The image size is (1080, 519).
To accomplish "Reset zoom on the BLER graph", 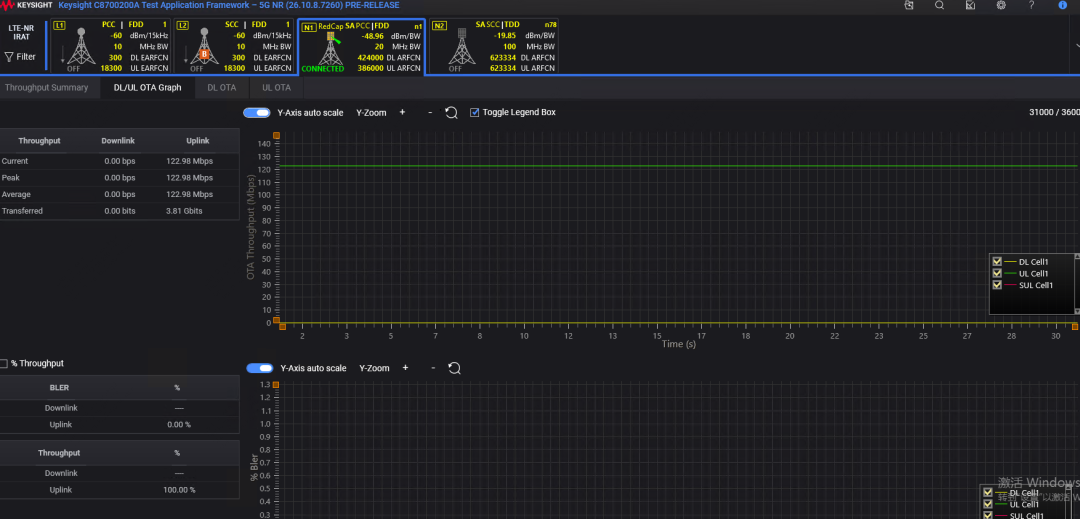I will [454, 368].
